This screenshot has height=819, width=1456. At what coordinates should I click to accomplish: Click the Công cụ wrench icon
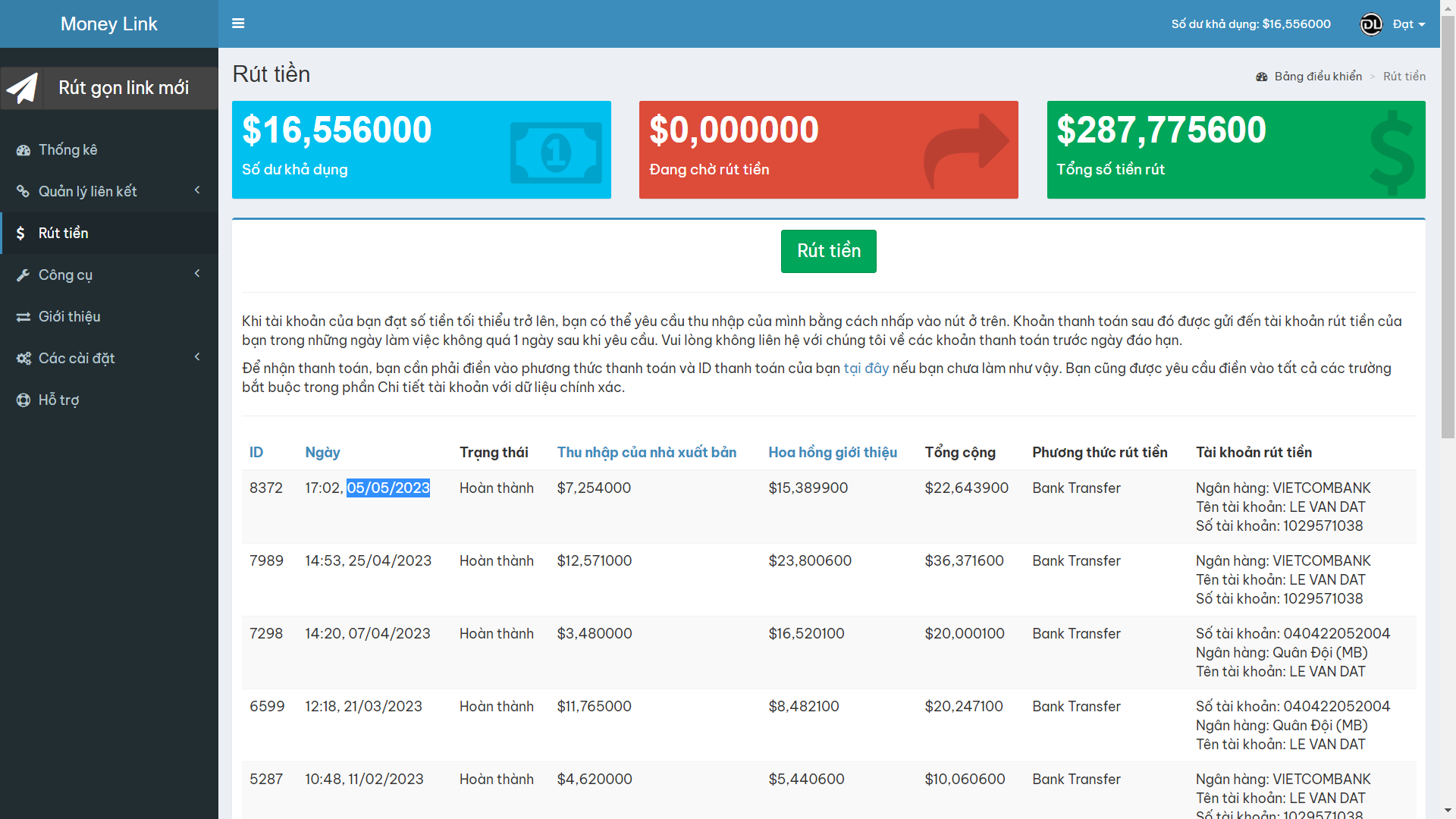click(24, 275)
